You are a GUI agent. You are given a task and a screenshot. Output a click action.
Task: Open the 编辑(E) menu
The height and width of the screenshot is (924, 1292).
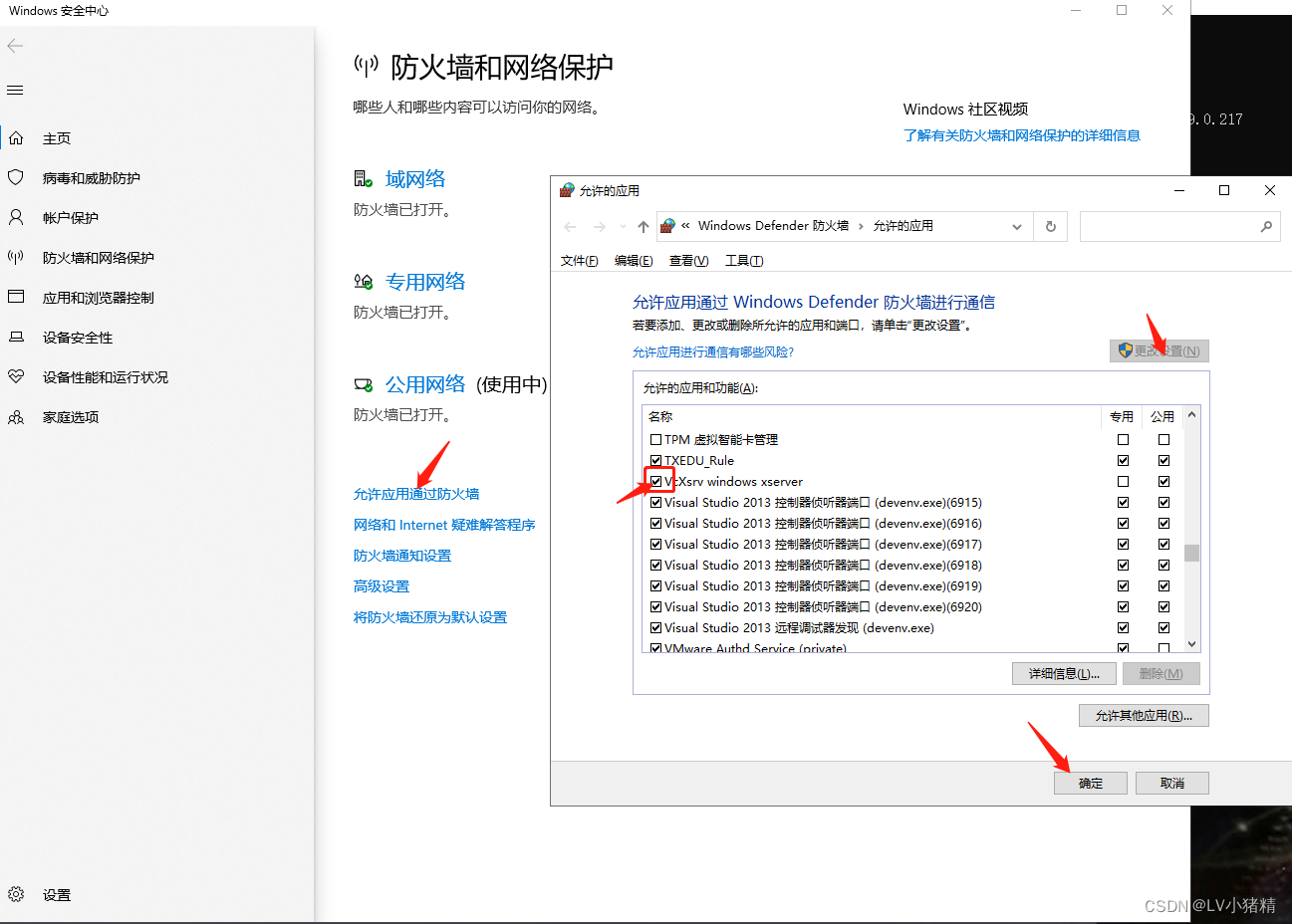634,261
